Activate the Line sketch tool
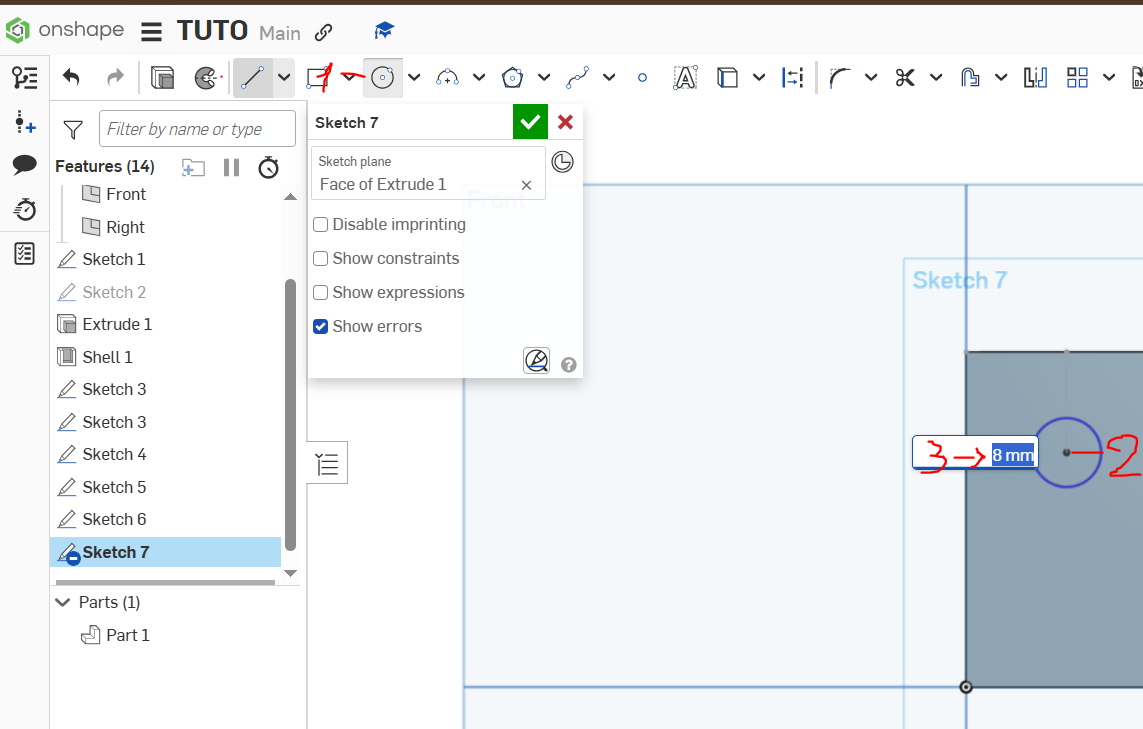This screenshot has width=1143, height=729. pos(253,77)
